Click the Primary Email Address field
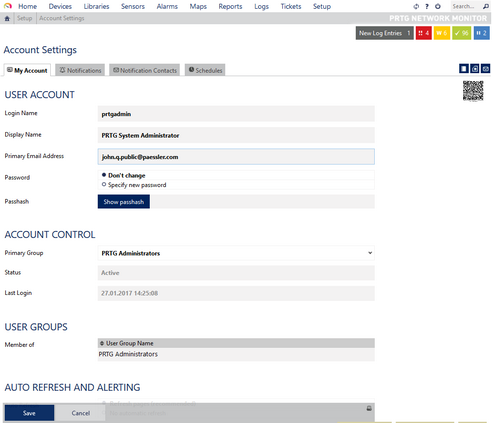This screenshot has height=423, width=492. click(x=236, y=156)
